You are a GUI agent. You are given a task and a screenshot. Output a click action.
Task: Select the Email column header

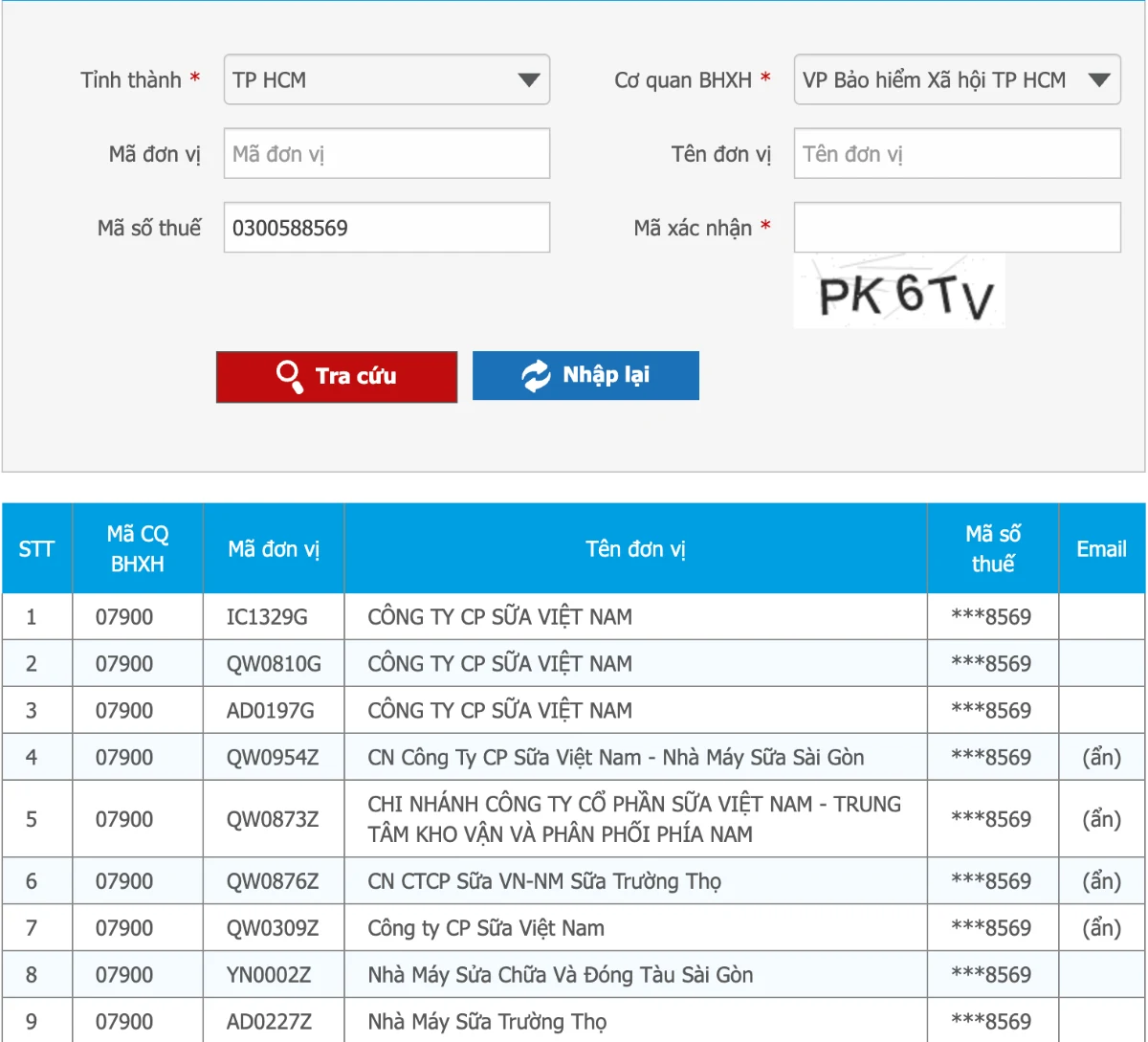tap(1102, 548)
